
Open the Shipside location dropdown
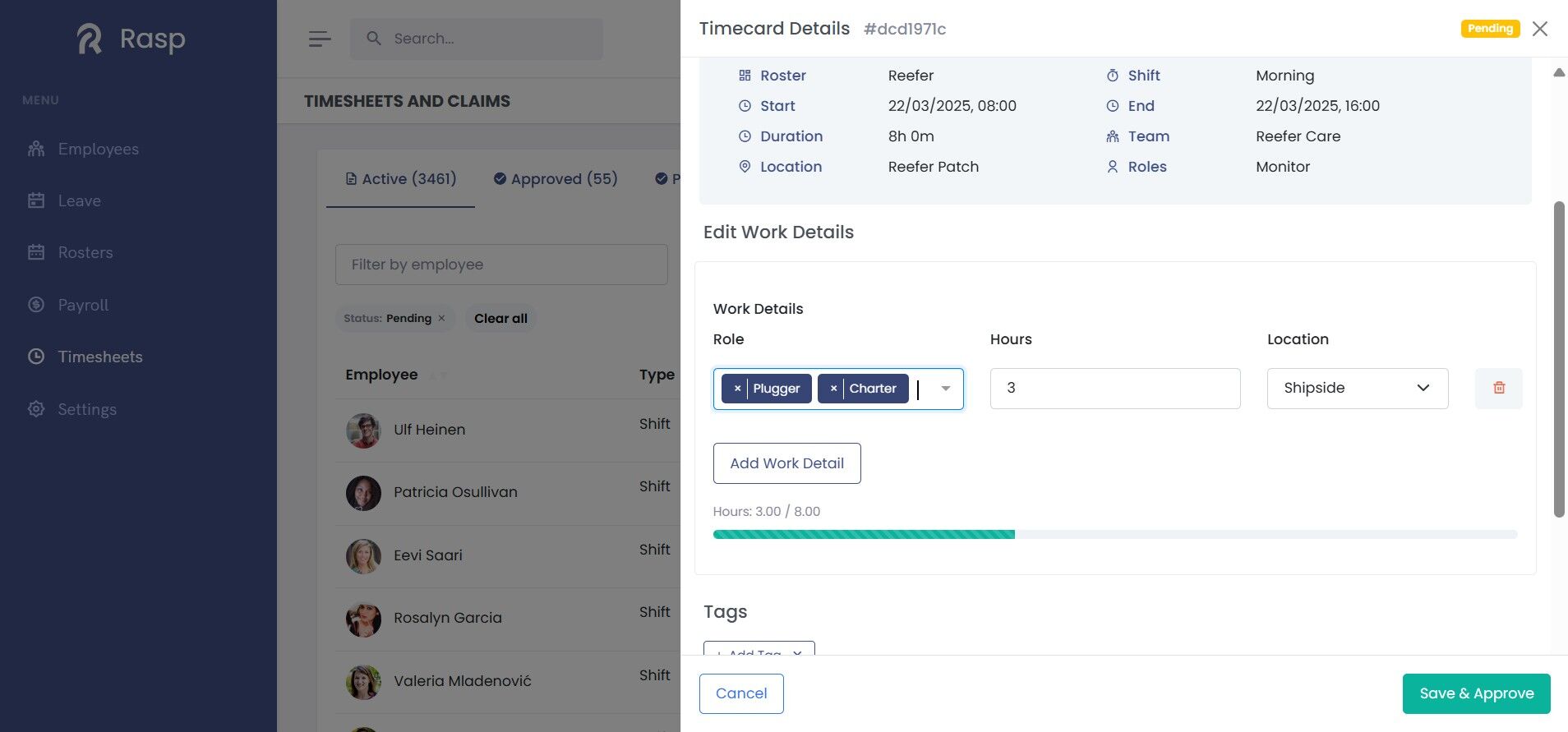[1357, 389]
